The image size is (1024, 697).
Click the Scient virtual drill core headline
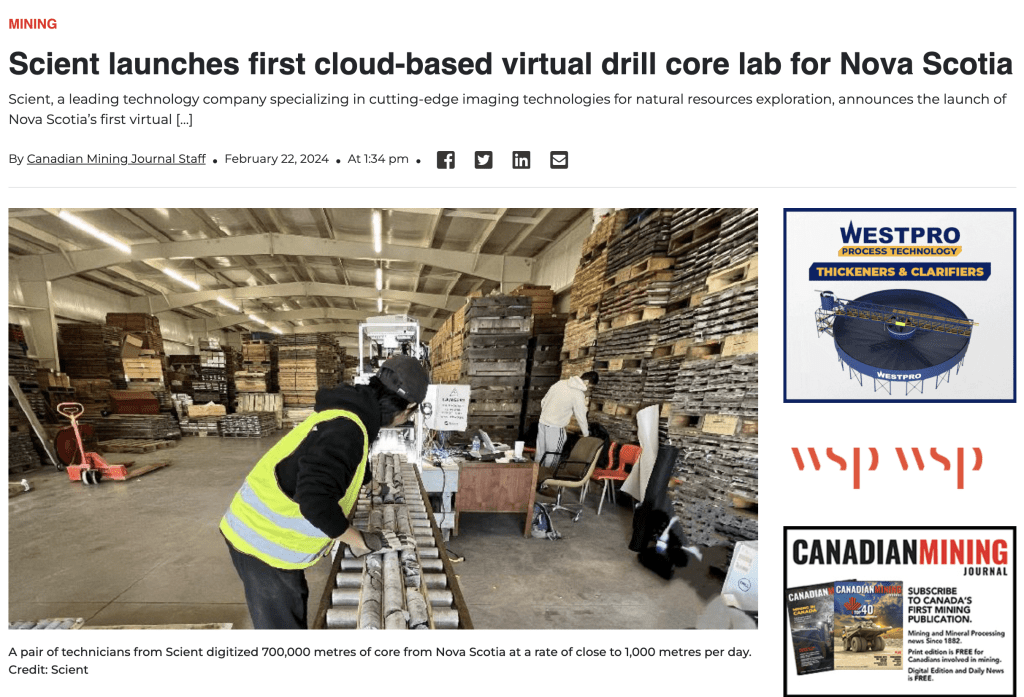pos(510,64)
